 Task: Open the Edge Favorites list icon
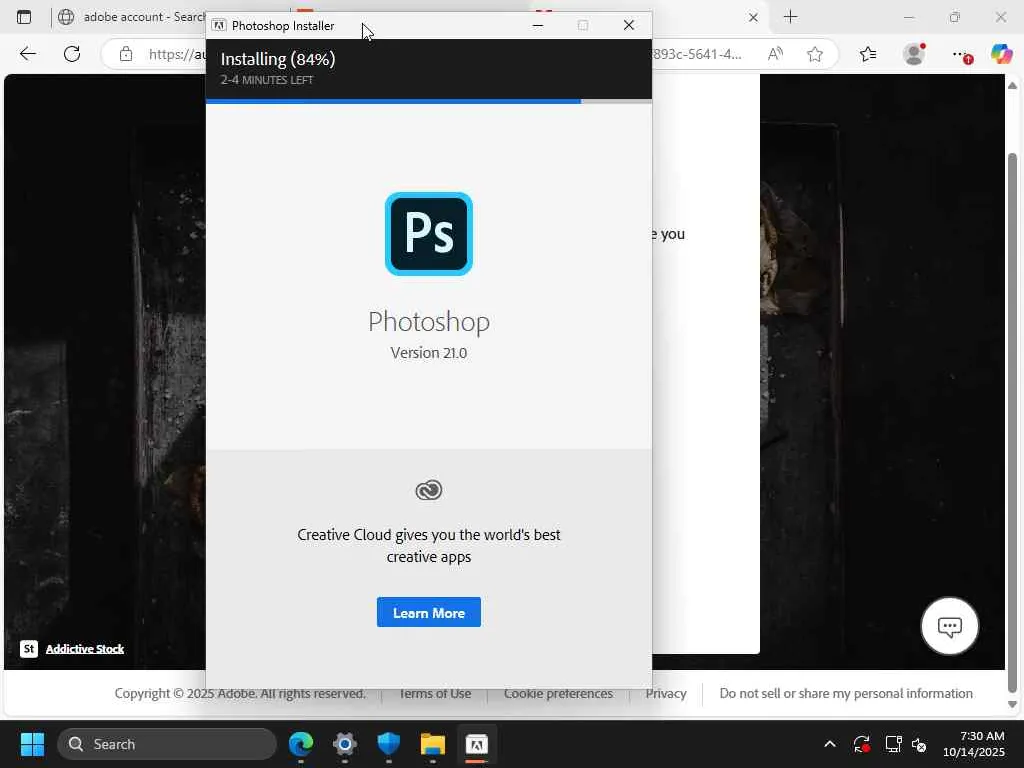(867, 54)
